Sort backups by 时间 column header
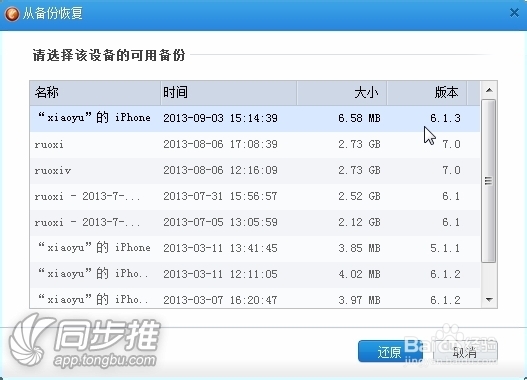527x380 pixels. tap(228, 92)
